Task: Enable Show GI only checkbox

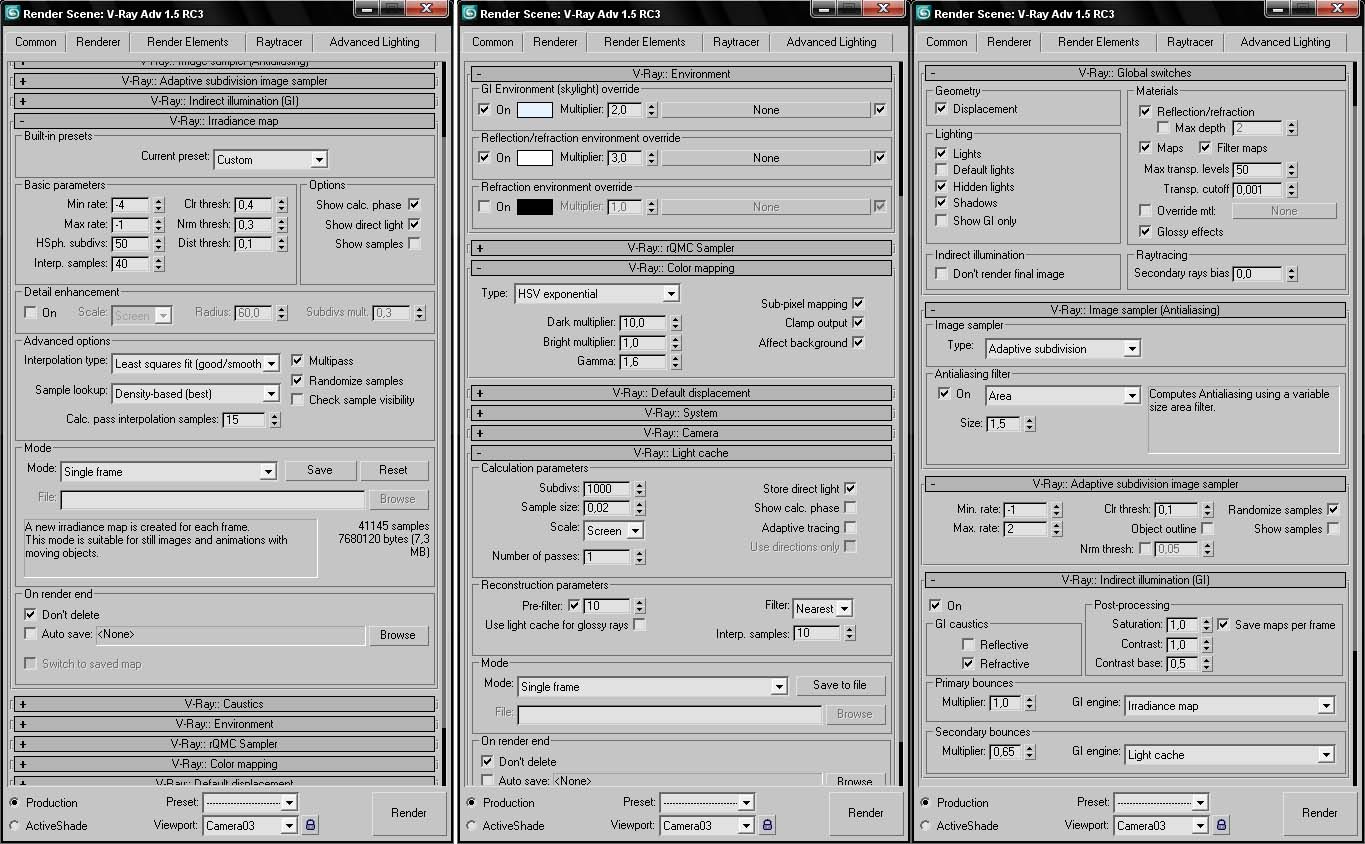Action: tap(941, 220)
